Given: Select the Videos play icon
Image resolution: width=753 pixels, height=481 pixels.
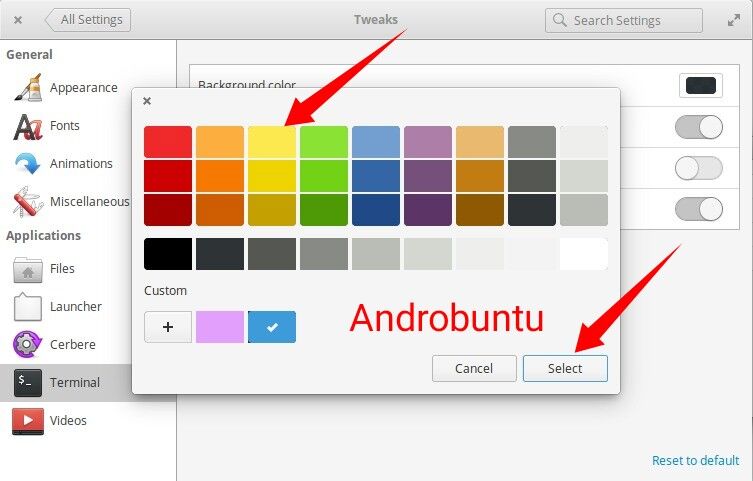Looking at the screenshot, I should pyautogui.click(x=28, y=421).
